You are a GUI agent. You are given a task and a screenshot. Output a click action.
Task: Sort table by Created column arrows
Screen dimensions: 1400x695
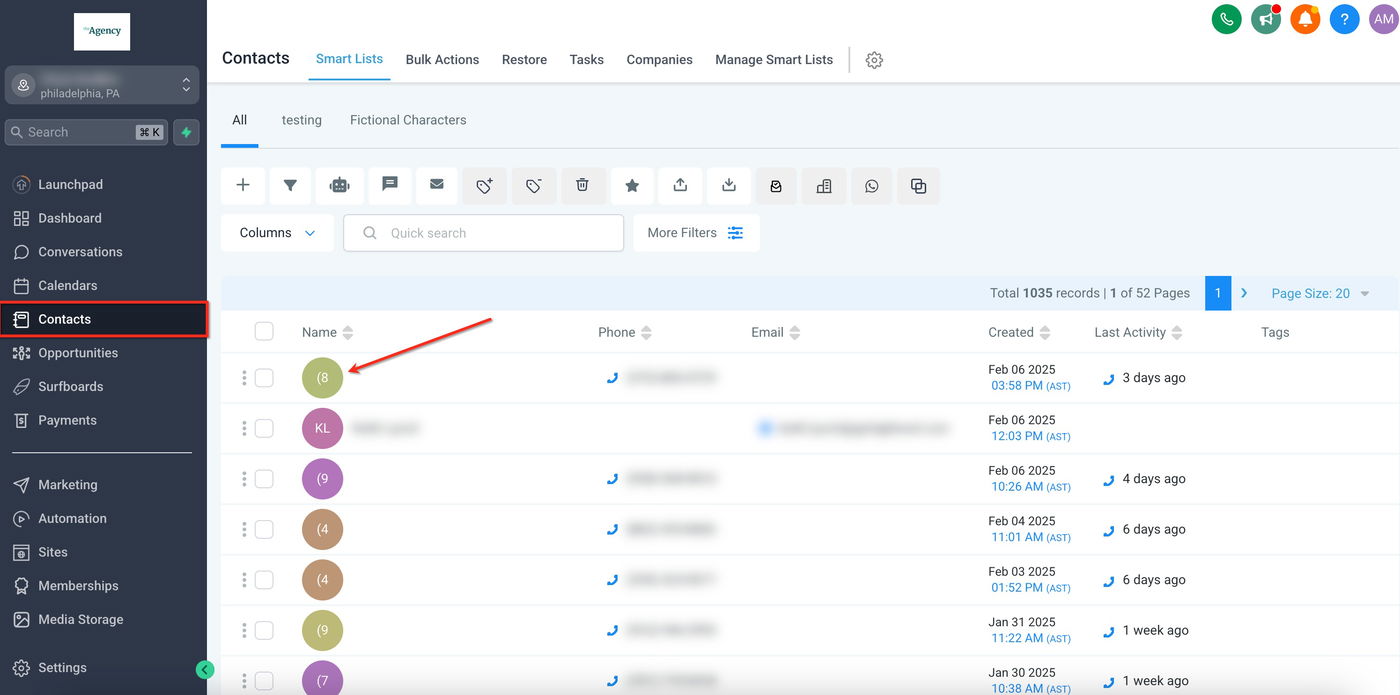(x=1045, y=333)
